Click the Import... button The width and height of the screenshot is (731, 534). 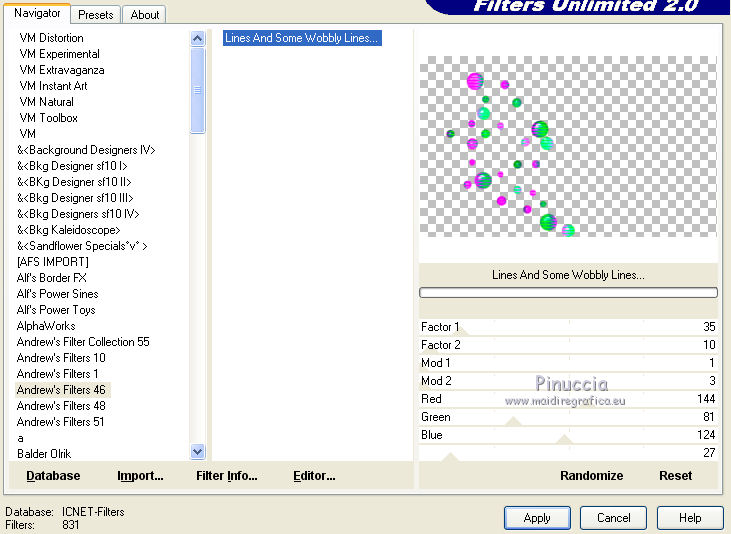click(140, 476)
